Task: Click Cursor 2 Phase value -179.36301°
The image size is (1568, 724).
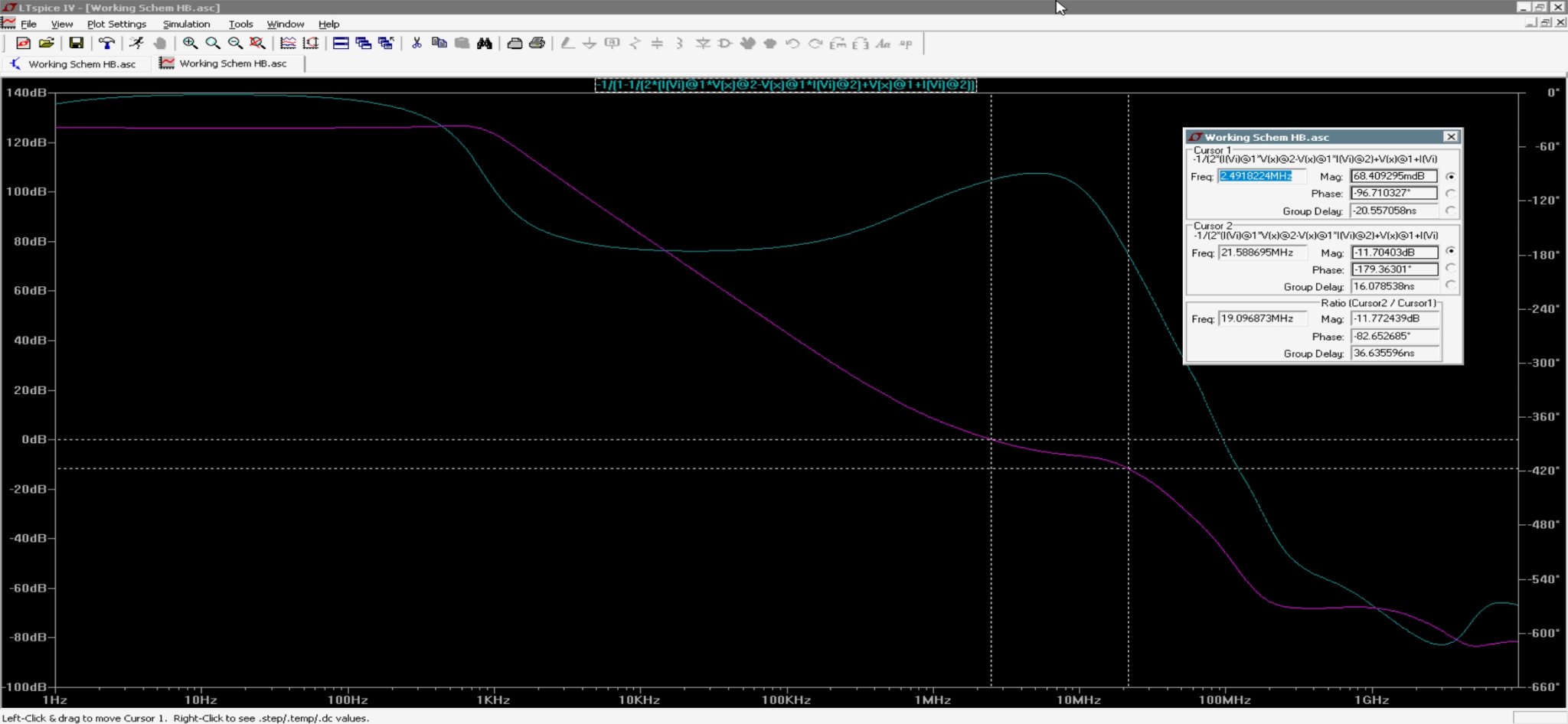Action: 1394,269
